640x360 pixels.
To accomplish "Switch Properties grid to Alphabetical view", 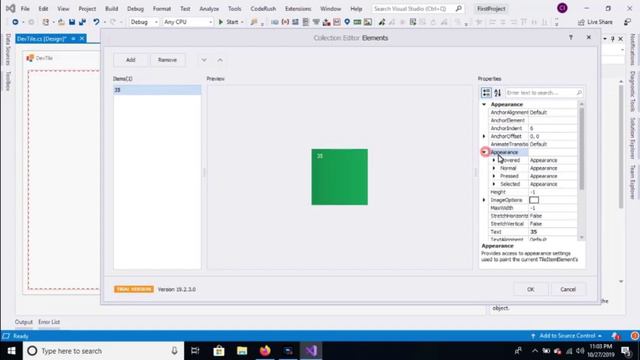I will [498, 93].
